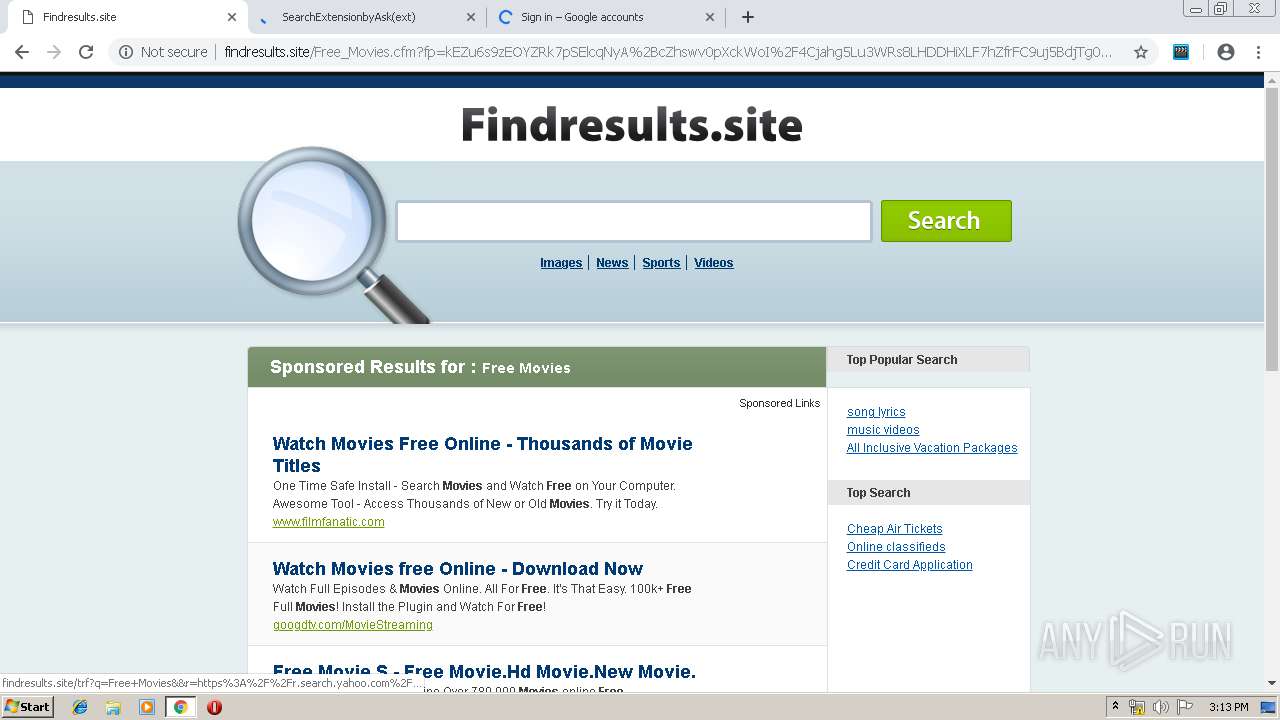
Task: Open volume speaker tray icon
Action: click(x=1161, y=707)
